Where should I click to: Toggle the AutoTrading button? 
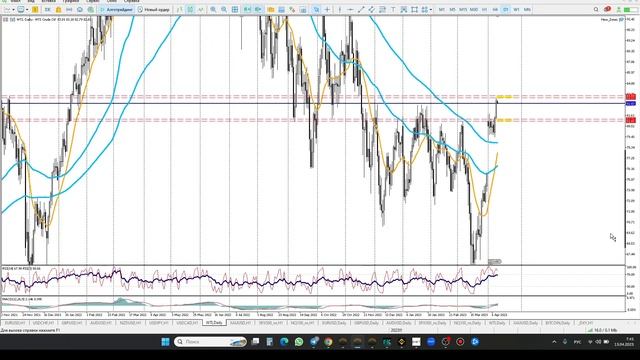coord(116,9)
